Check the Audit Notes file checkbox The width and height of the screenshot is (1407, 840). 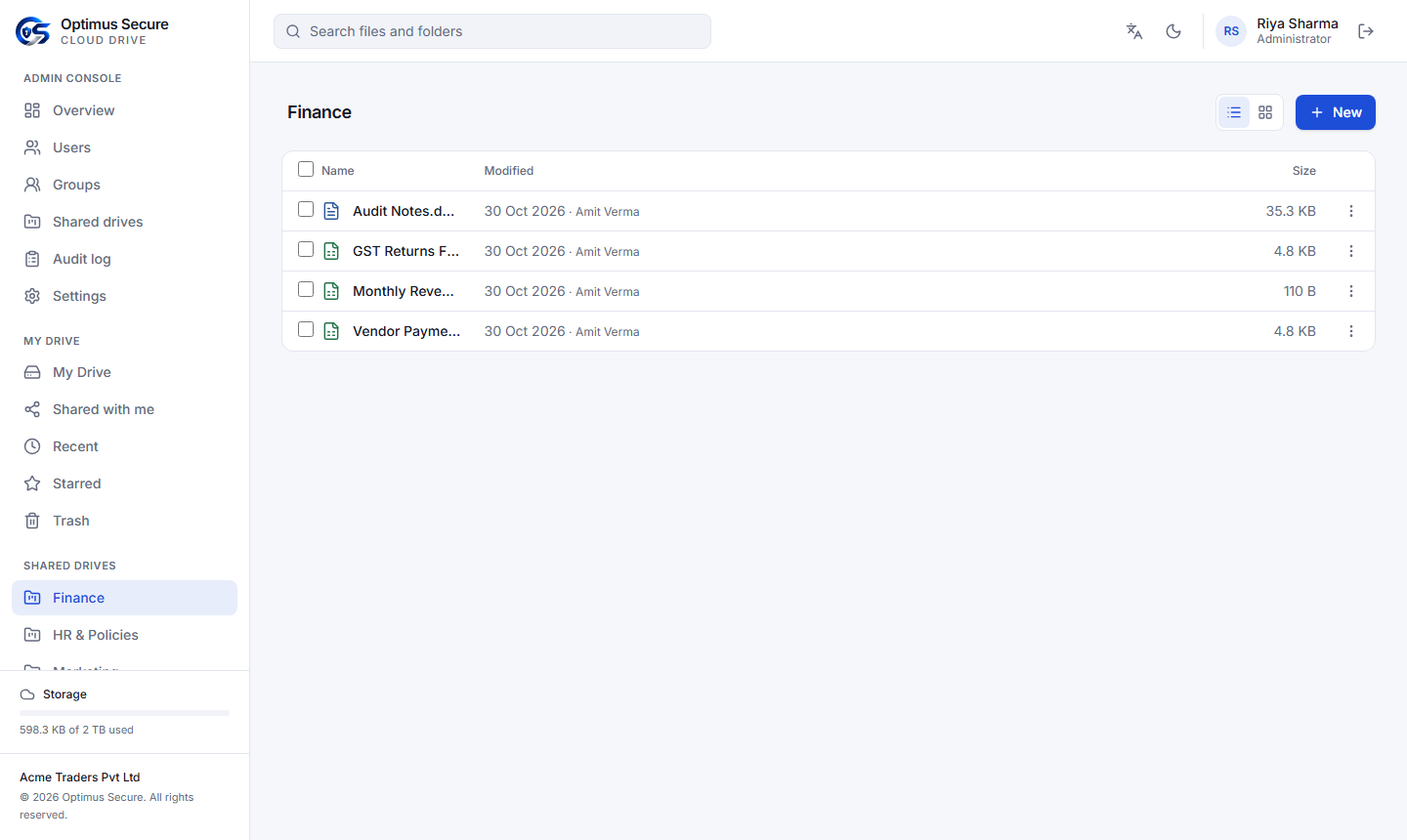(306, 209)
